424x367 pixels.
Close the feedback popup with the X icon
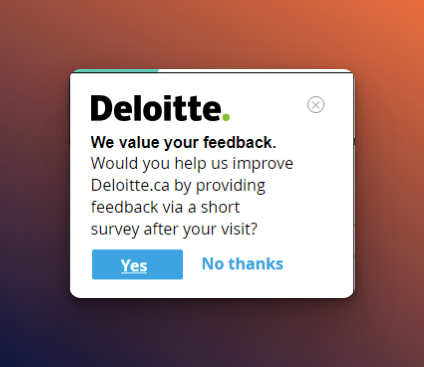pyautogui.click(x=316, y=105)
